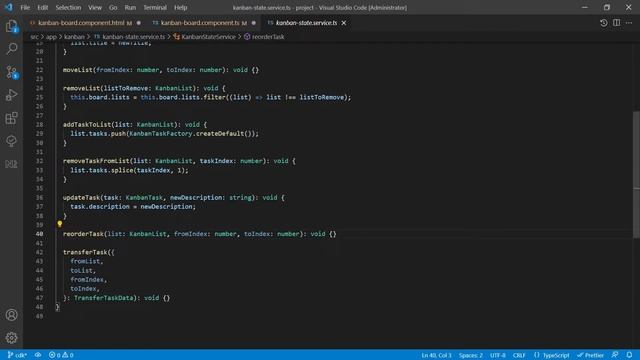Switch to kanban-board.component.ts tab
This screenshot has height=360, width=640.
point(204,23)
